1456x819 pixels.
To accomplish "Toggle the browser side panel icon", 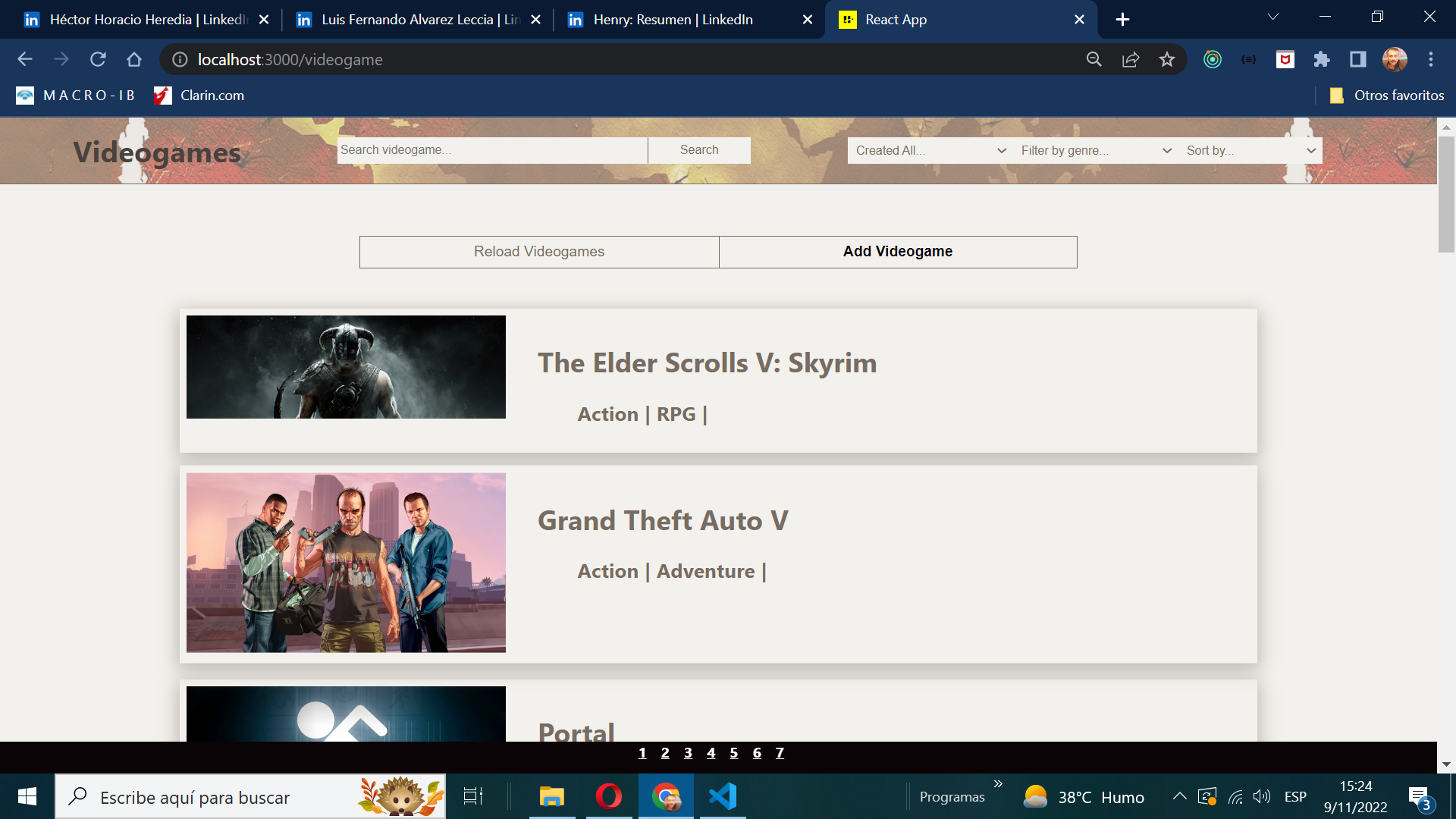I will pos(1357,59).
